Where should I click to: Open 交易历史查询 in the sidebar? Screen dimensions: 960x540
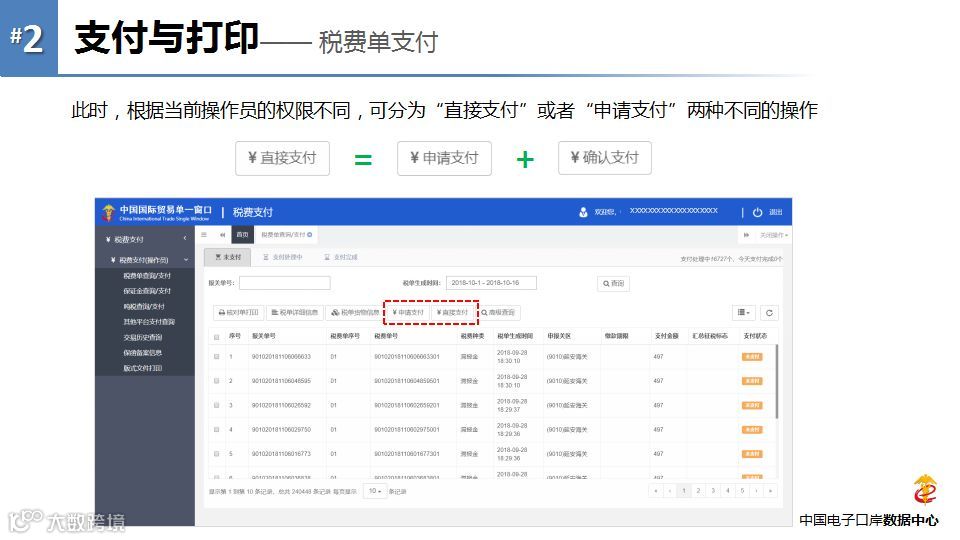143,337
